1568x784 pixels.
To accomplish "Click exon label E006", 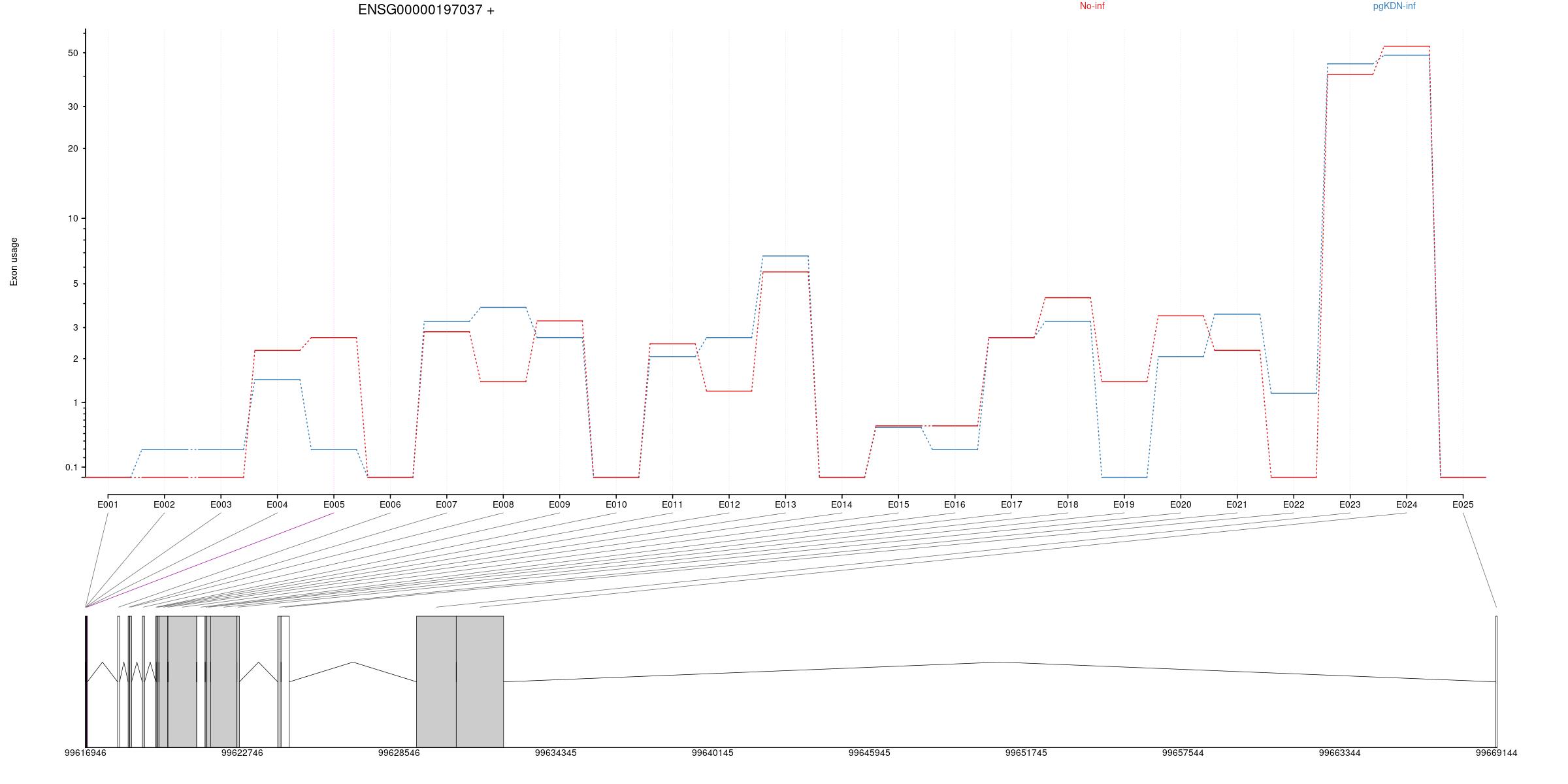I will click(390, 504).
